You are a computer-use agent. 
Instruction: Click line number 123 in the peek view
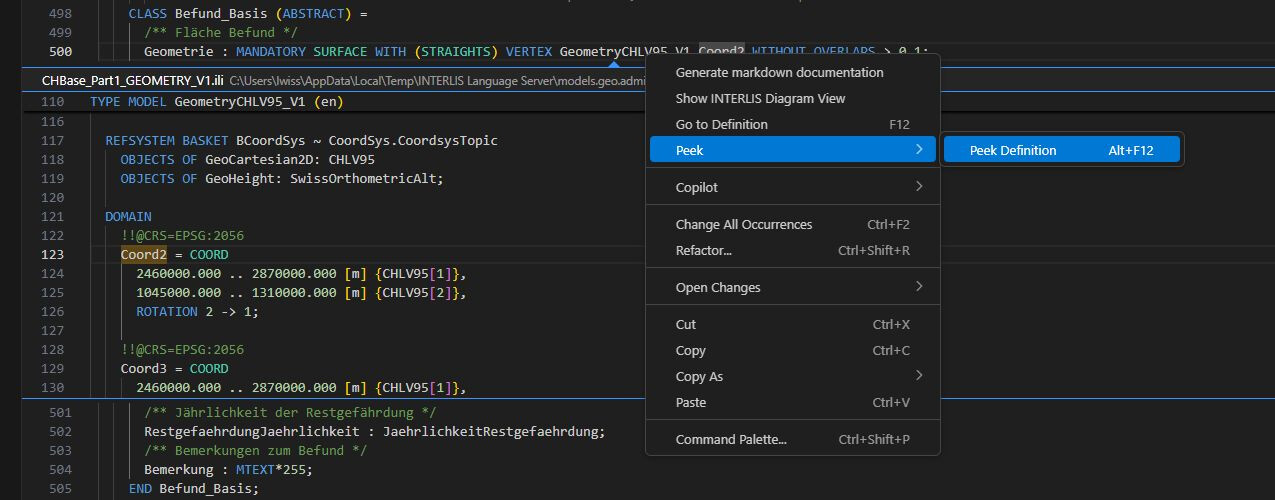pyautogui.click(x=52, y=254)
